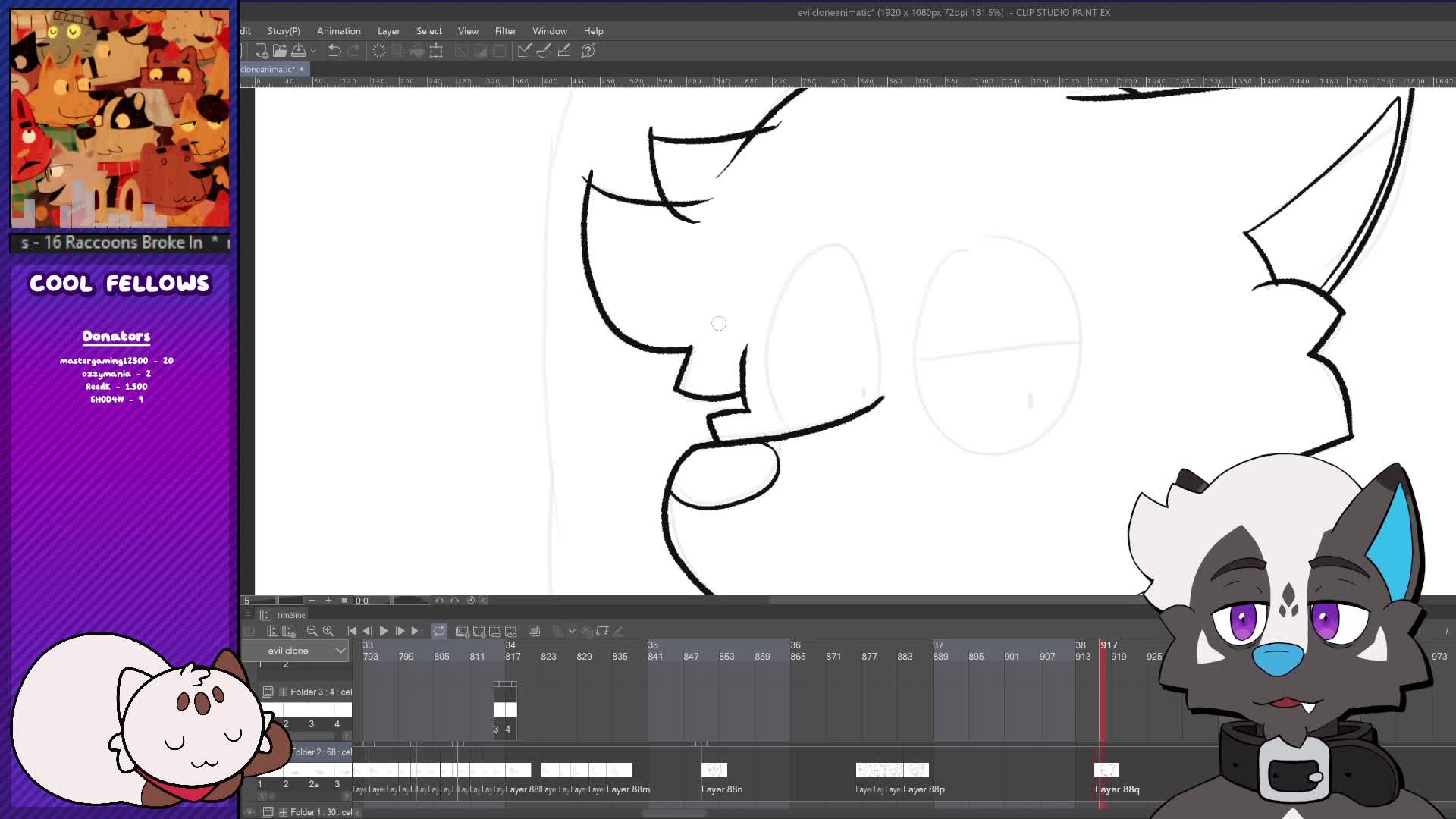
Task: Play the animation
Action: (x=384, y=631)
